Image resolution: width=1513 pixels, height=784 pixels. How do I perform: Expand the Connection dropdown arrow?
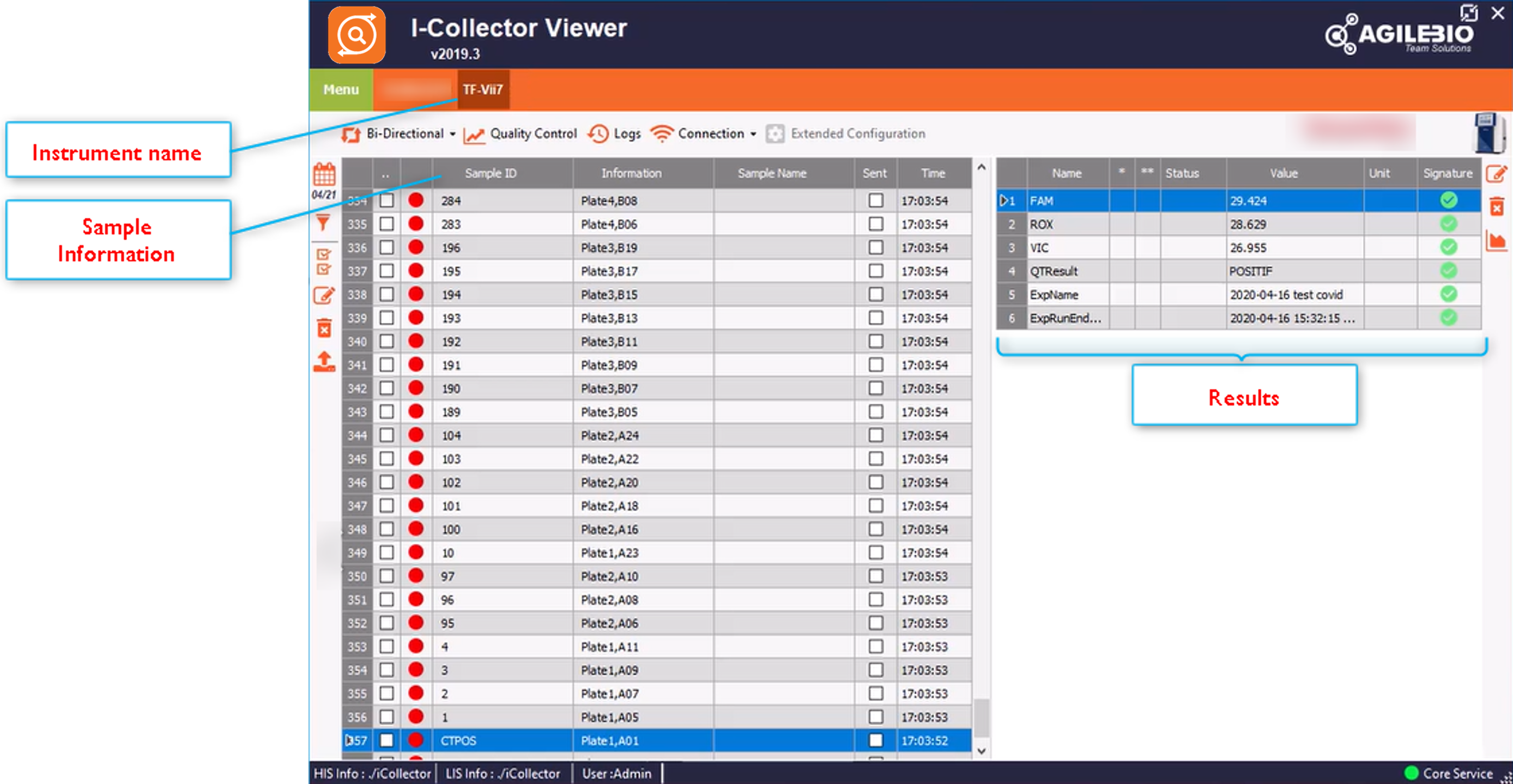click(x=754, y=135)
